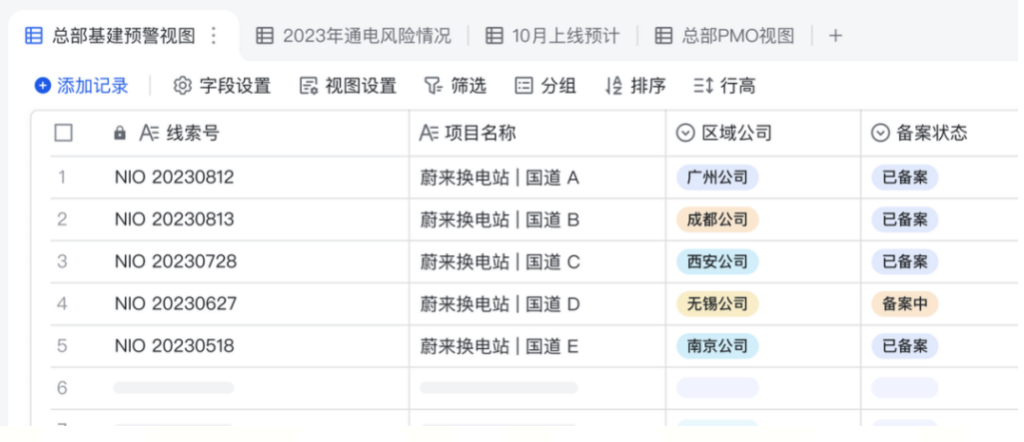Select the orange 成都公司 tag

click(x=717, y=219)
